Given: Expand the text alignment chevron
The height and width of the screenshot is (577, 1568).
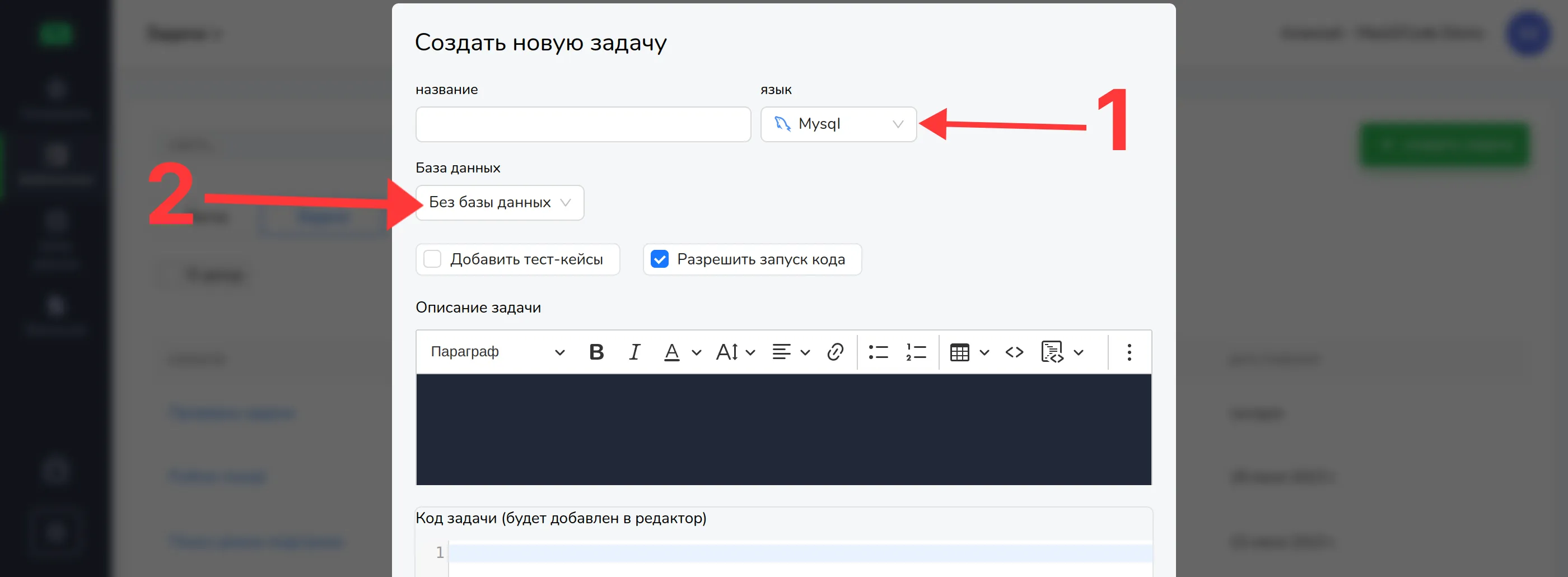Looking at the screenshot, I should 805,352.
